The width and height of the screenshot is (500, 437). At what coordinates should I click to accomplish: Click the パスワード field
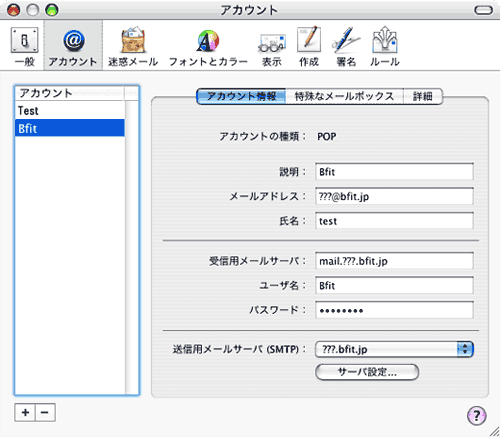pyautogui.click(x=394, y=310)
